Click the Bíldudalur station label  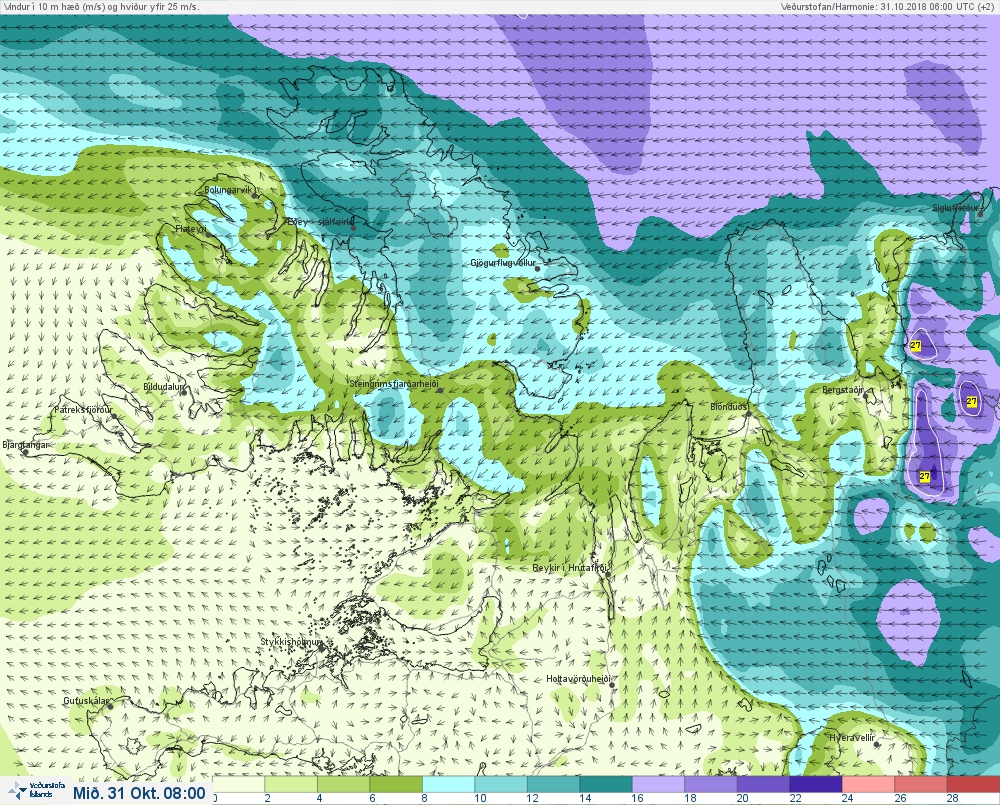pyautogui.click(x=163, y=387)
